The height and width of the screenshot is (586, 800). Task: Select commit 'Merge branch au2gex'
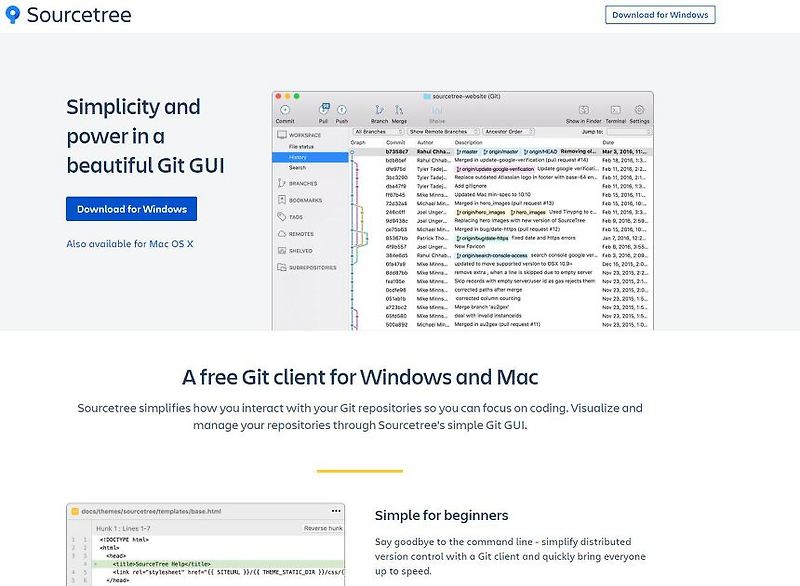click(x=501, y=307)
